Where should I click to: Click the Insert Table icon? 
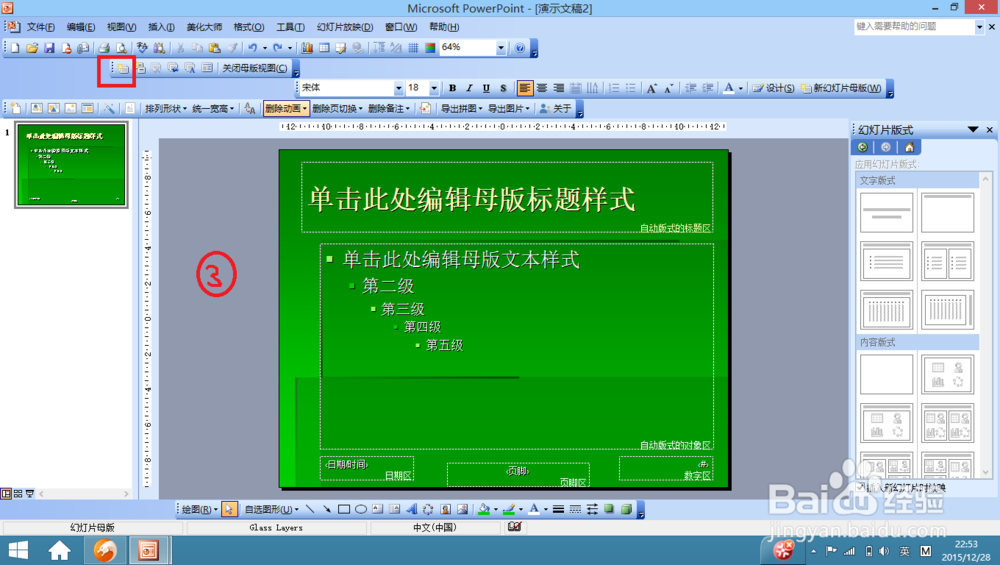324,48
